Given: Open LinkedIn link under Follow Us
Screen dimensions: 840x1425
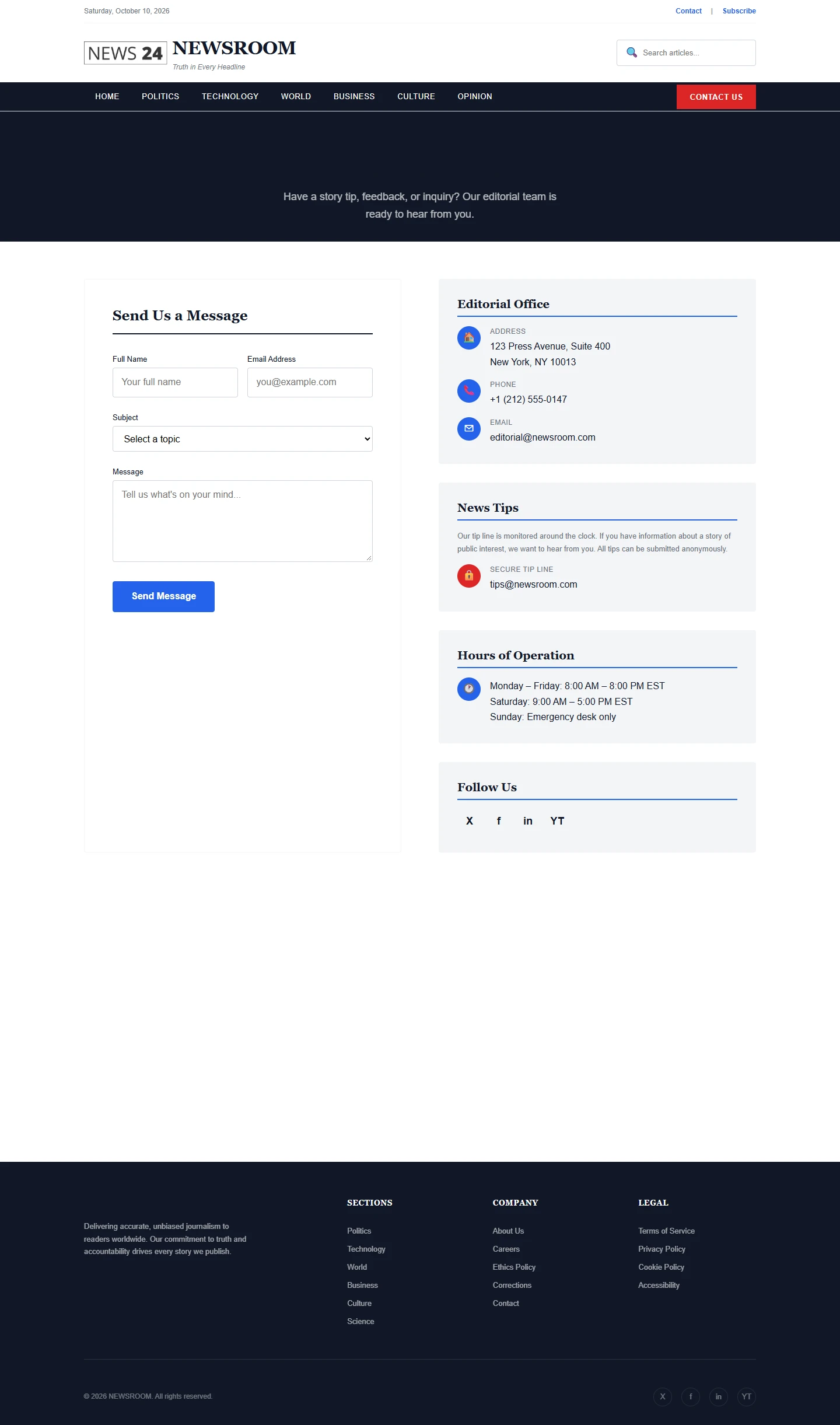Looking at the screenshot, I should click(x=528, y=821).
